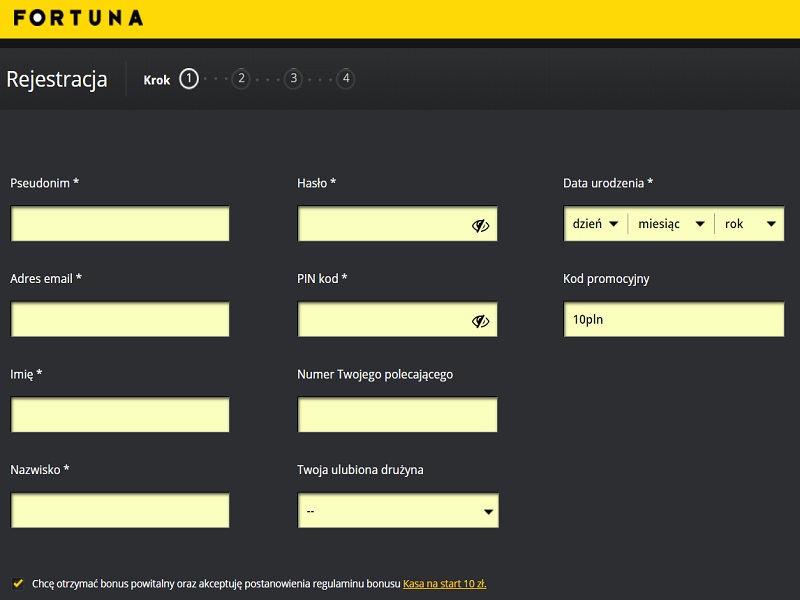Open the Kasa na start 10 zł link
The height and width of the screenshot is (600, 800).
tap(444, 584)
